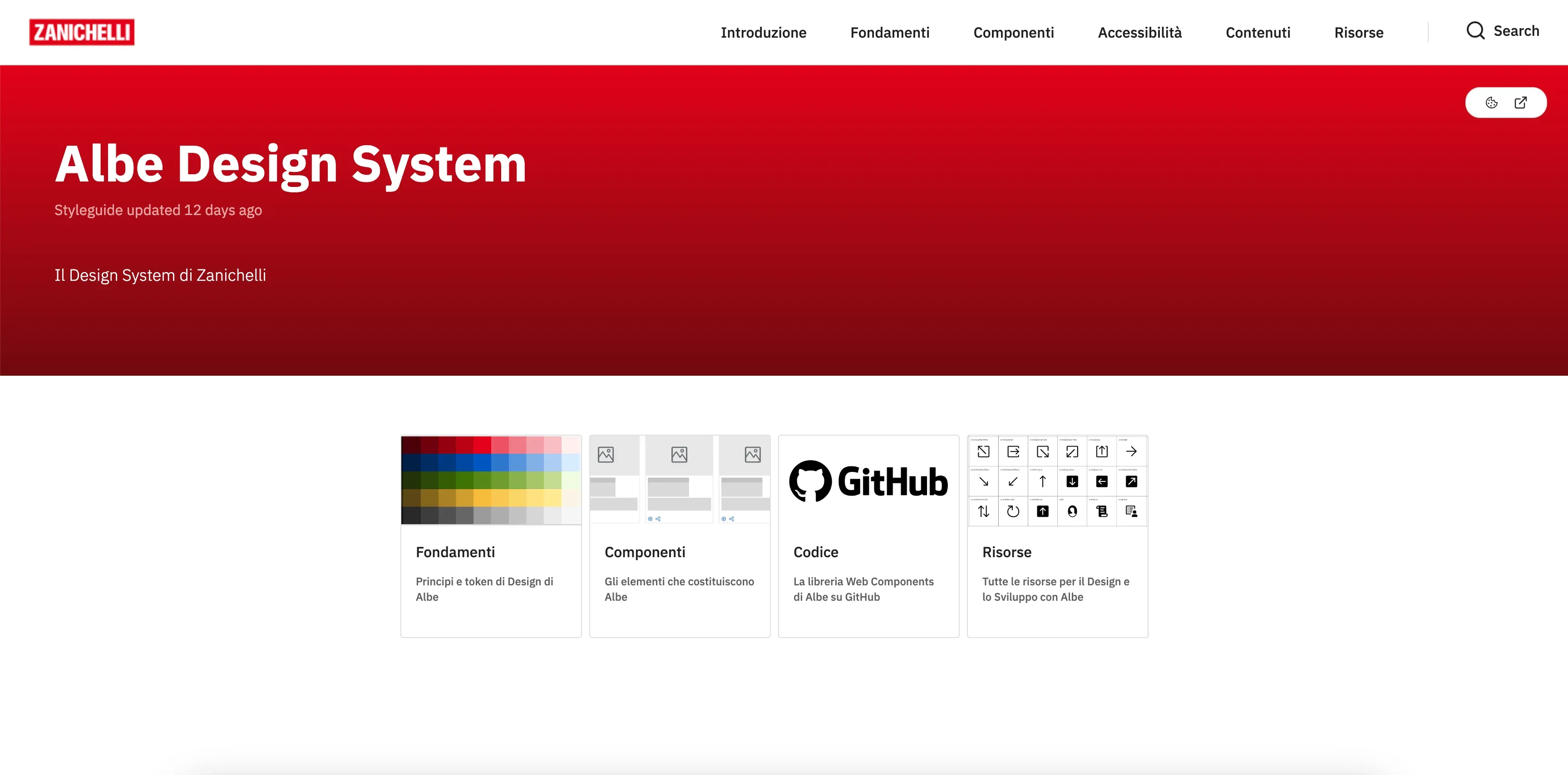1568x775 pixels.
Task: Go to the Accessibilità section
Action: pos(1139,33)
